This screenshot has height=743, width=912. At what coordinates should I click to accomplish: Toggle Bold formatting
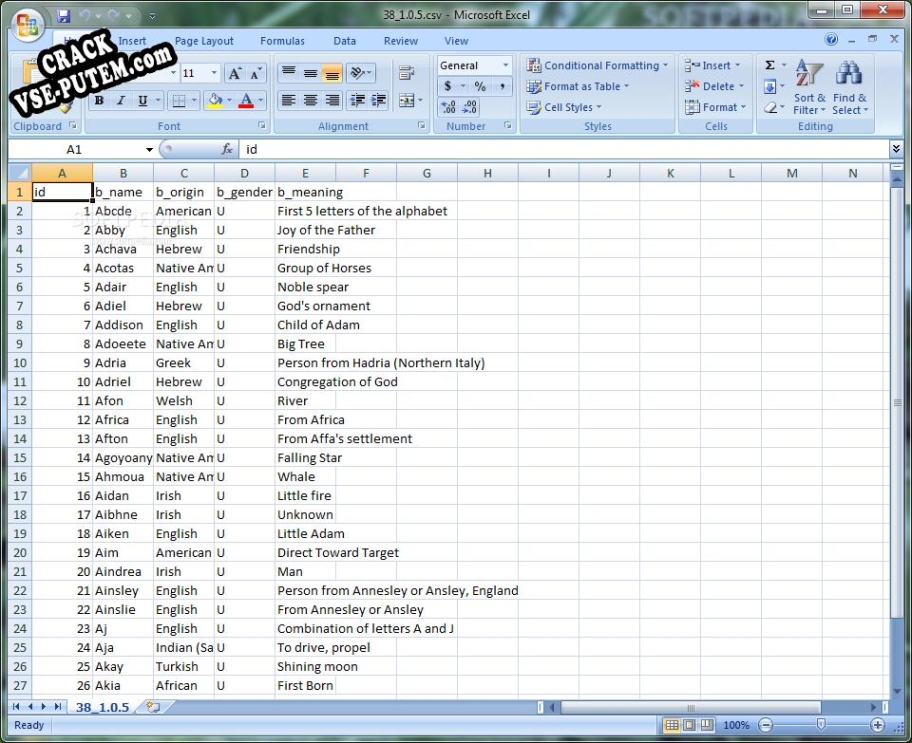pyautogui.click(x=99, y=101)
